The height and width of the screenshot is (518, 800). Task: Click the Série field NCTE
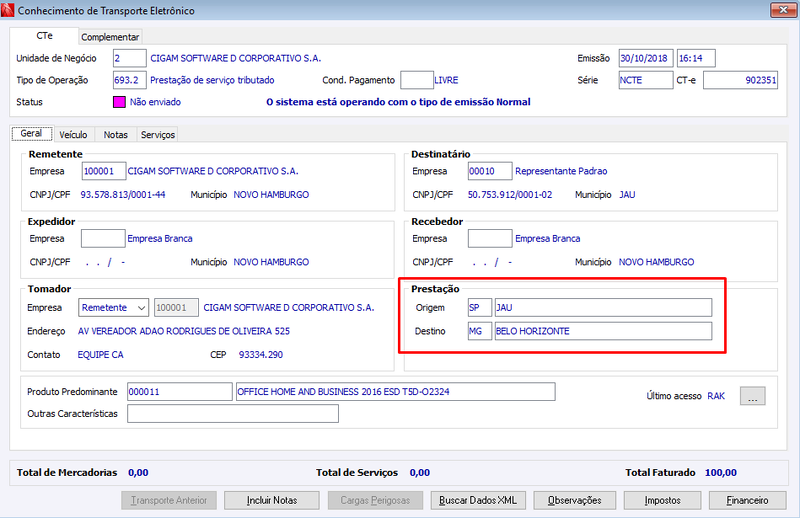[x=646, y=80]
